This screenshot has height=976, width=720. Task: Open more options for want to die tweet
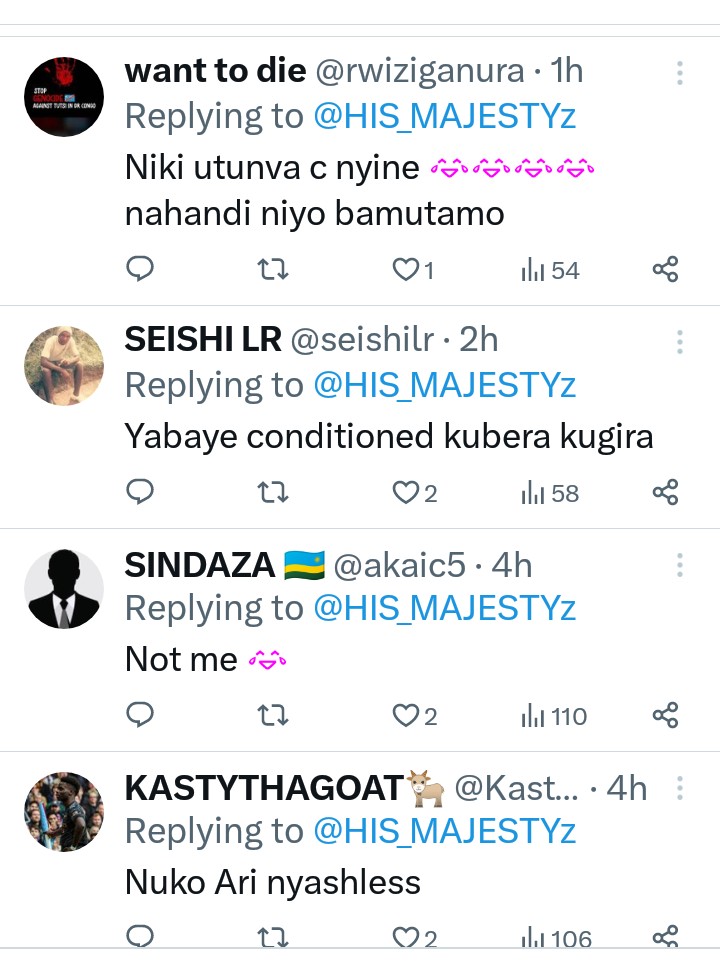(680, 73)
